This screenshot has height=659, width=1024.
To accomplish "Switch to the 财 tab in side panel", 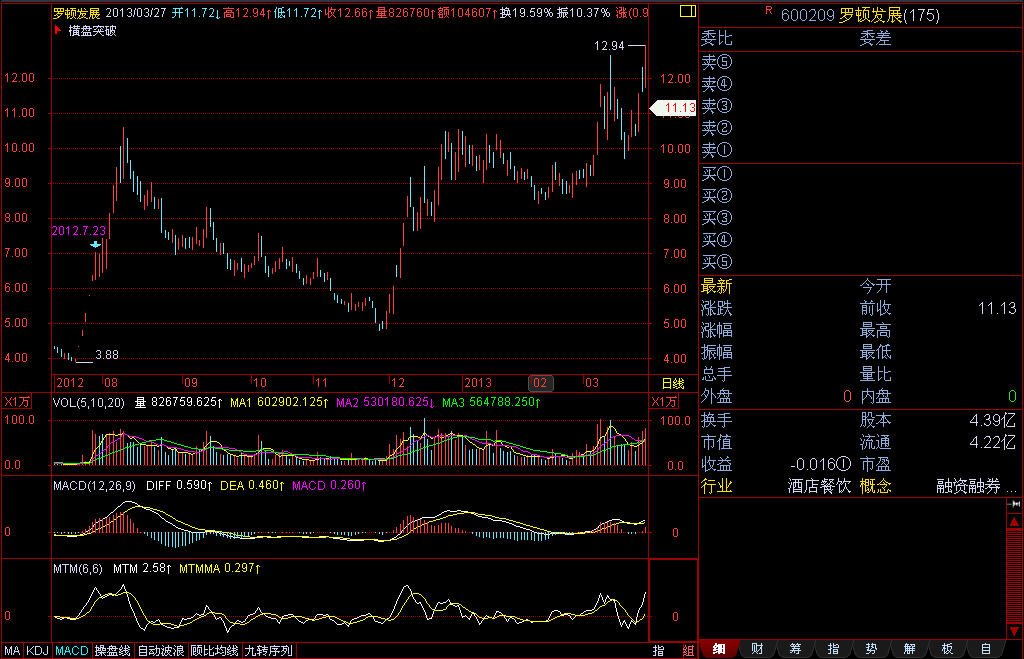I will 757,650.
